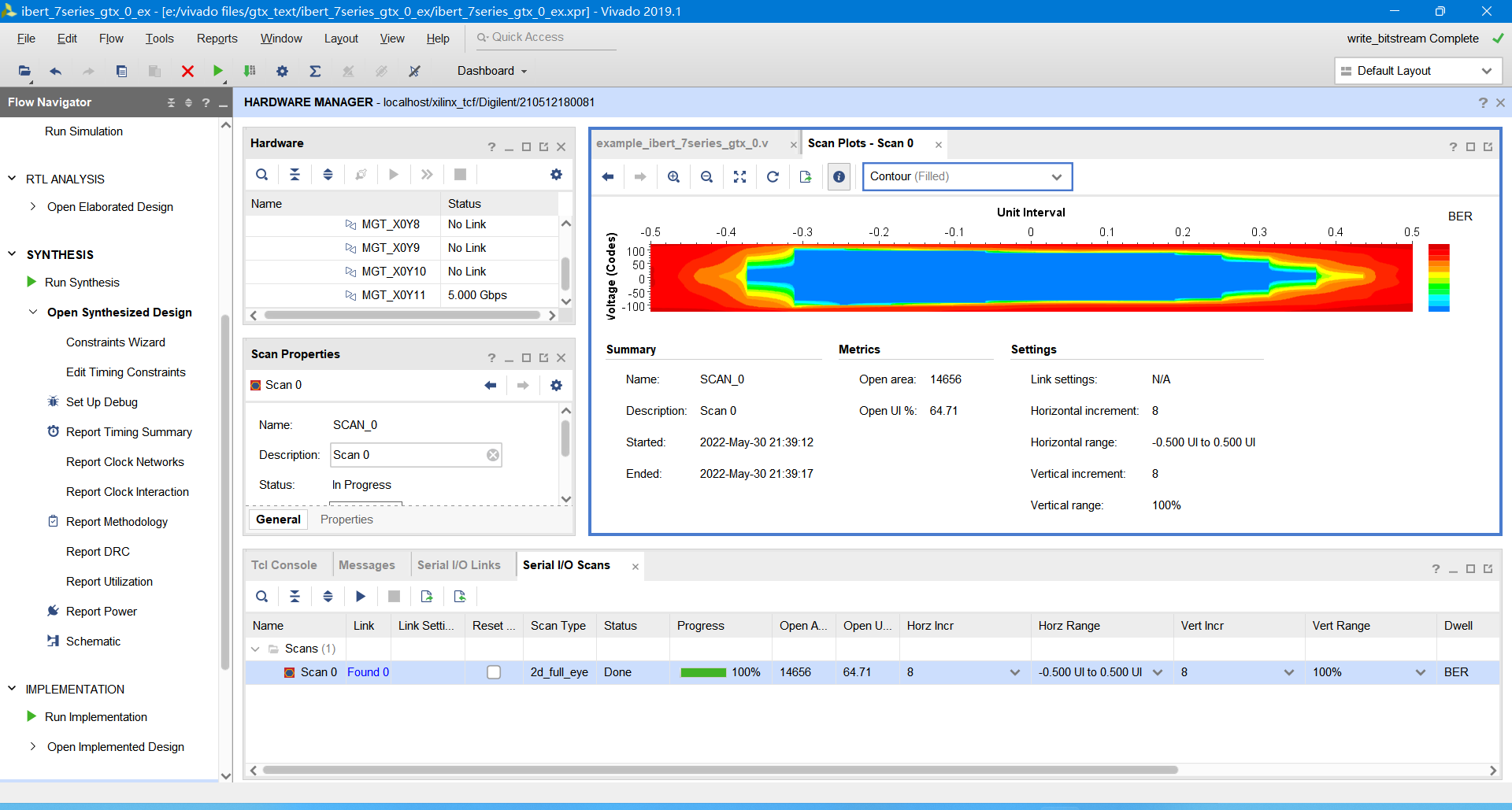Open the Reports menu
This screenshot has height=810, width=1512.
click(217, 39)
